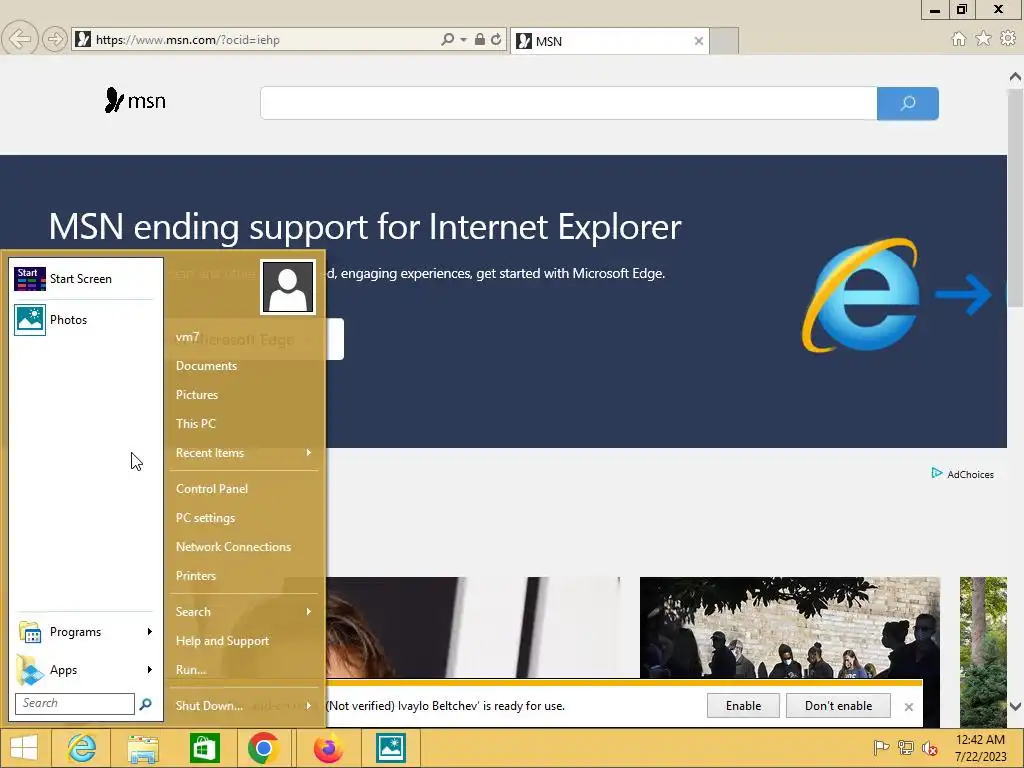Open a new blank tab
The width and height of the screenshot is (1024, 768).
click(724, 40)
